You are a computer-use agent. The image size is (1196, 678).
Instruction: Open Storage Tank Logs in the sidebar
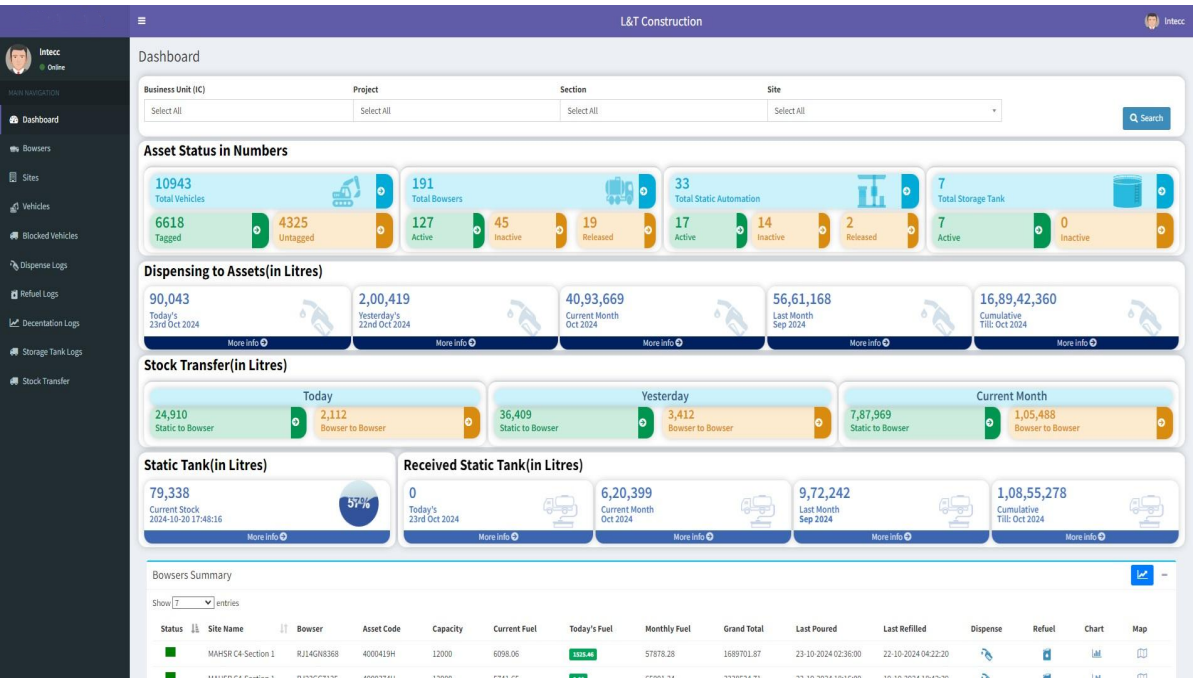[x=65, y=352]
